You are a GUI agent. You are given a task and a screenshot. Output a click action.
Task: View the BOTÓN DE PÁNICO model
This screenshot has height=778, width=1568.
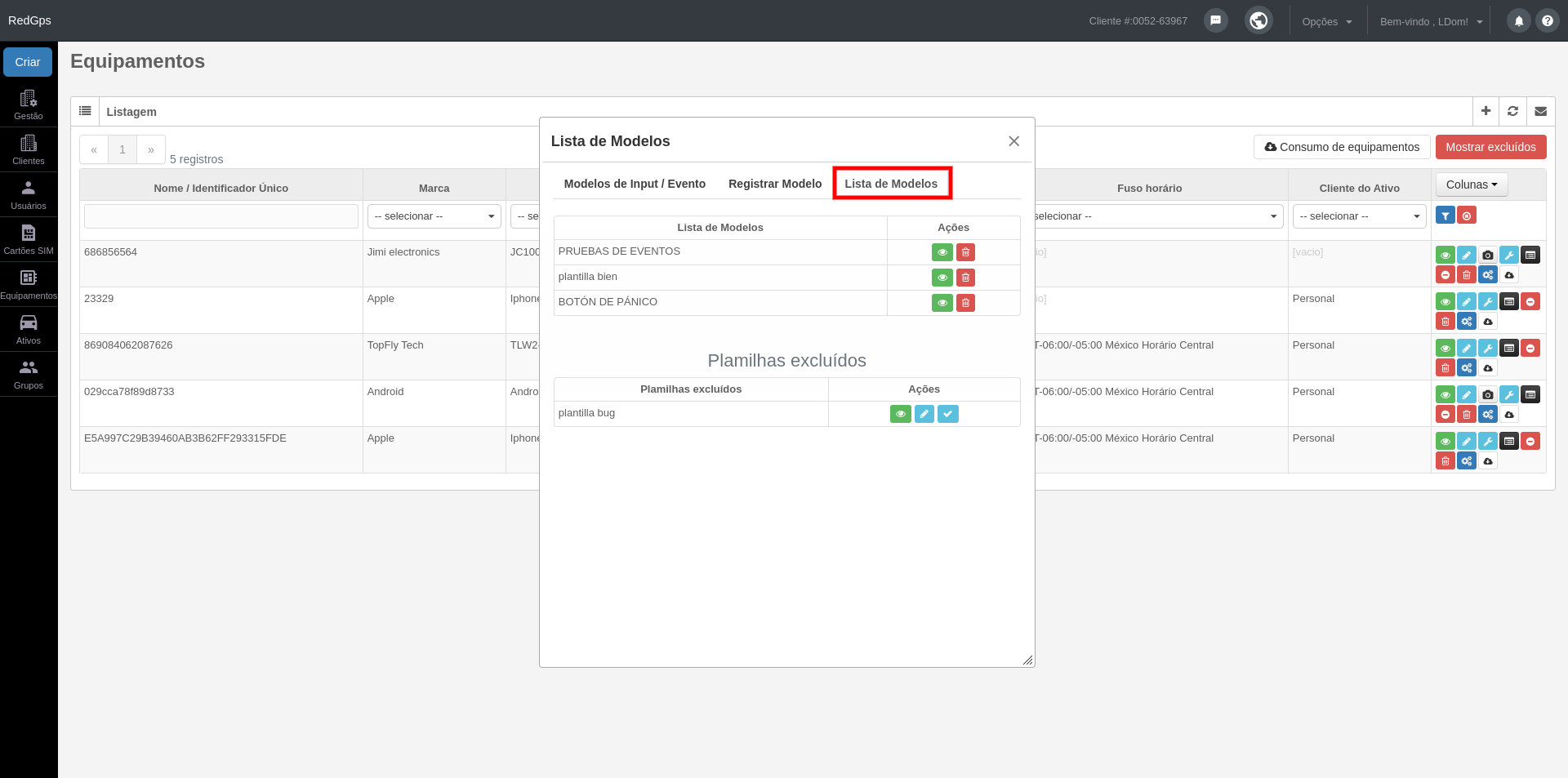click(x=942, y=303)
